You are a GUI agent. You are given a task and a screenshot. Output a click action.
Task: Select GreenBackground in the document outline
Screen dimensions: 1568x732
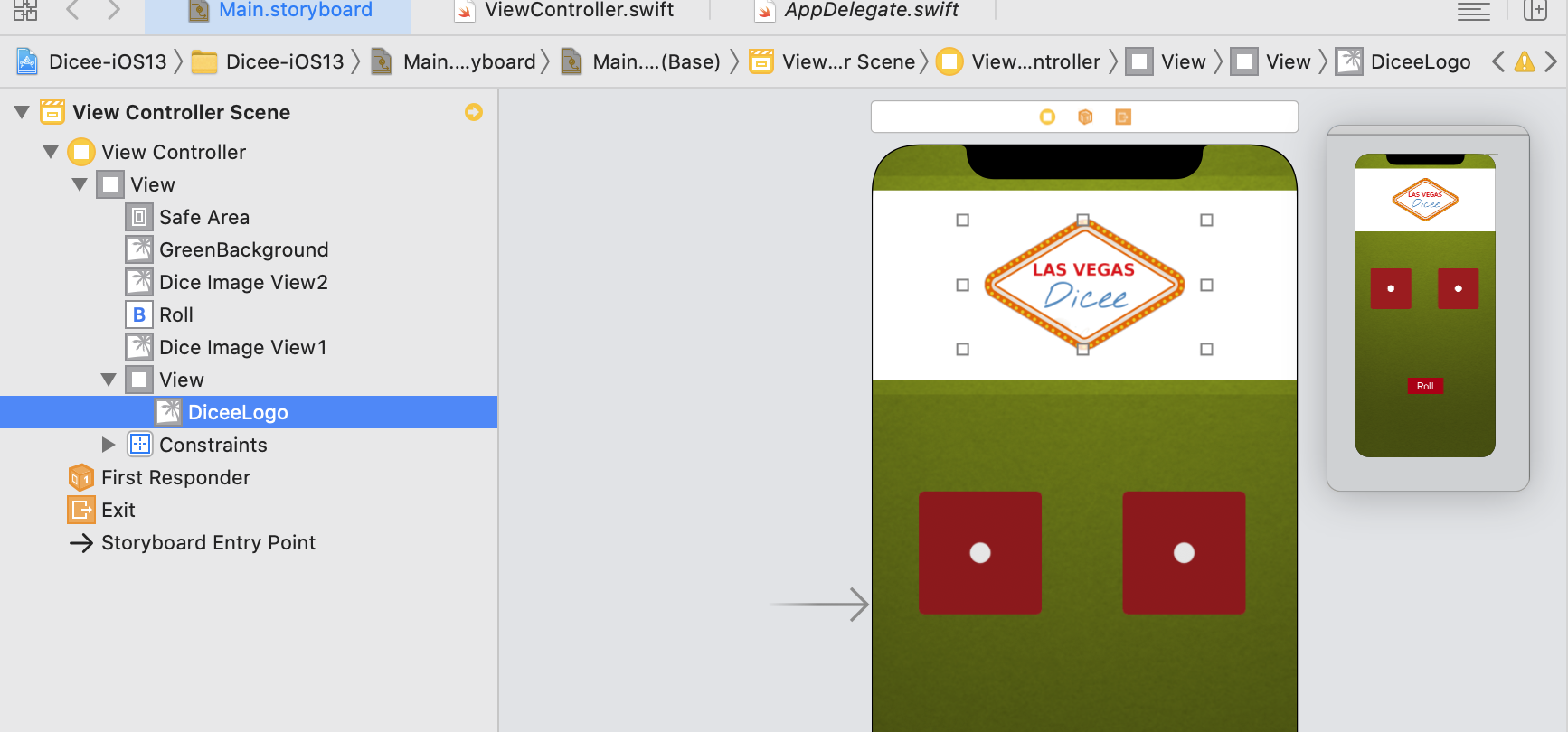pos(243,249)
